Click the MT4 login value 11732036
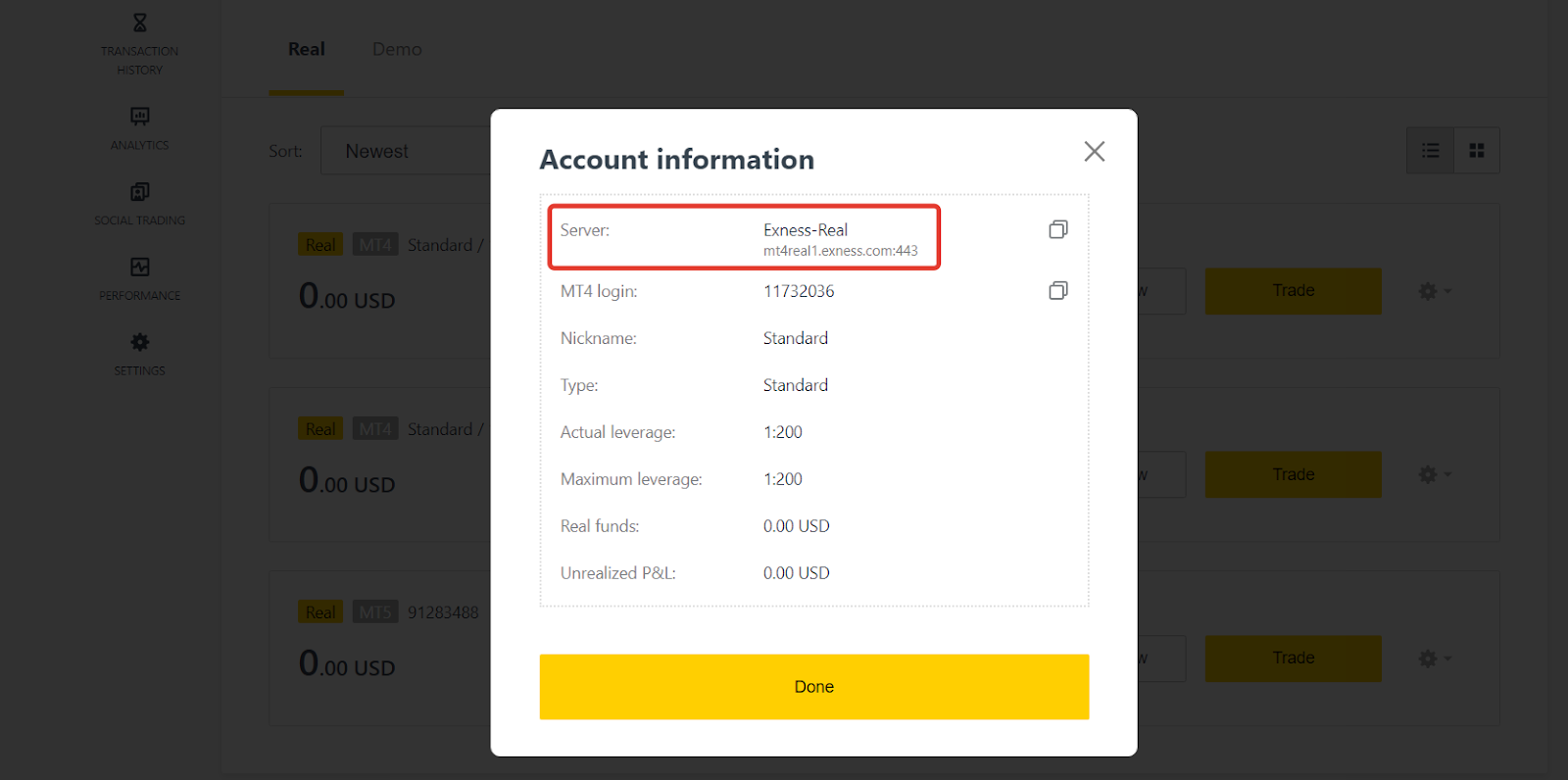Screen dimensions: 1568x780 tap(799, 291)
